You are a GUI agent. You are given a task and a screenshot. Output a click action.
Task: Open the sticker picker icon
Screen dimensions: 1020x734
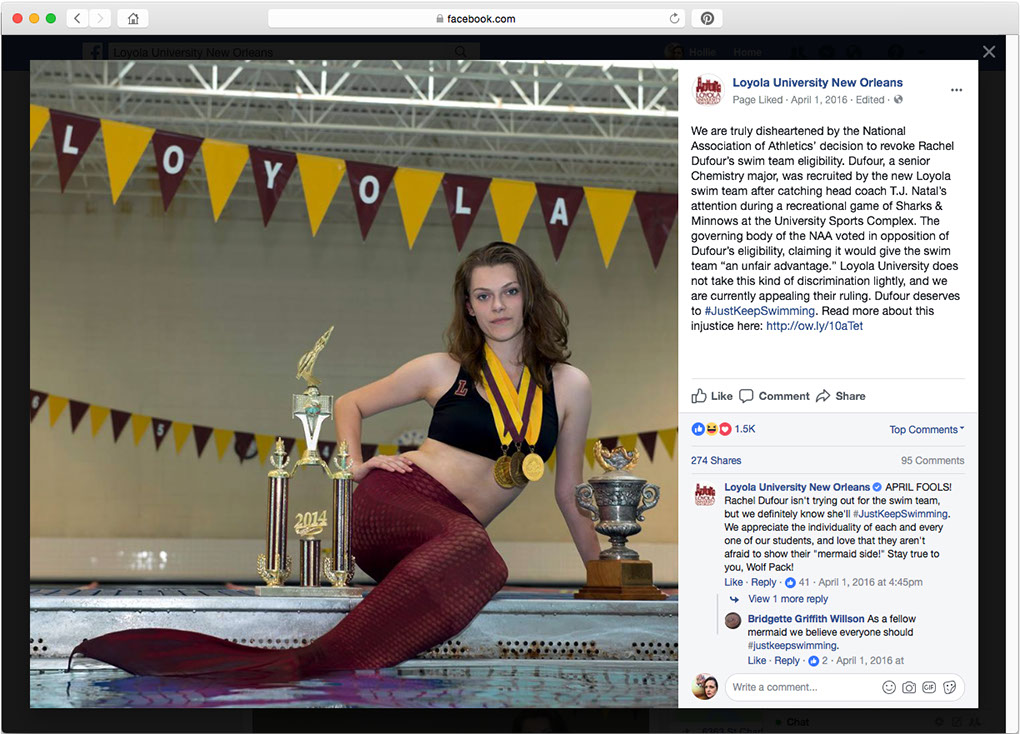[x=949, y=687]
